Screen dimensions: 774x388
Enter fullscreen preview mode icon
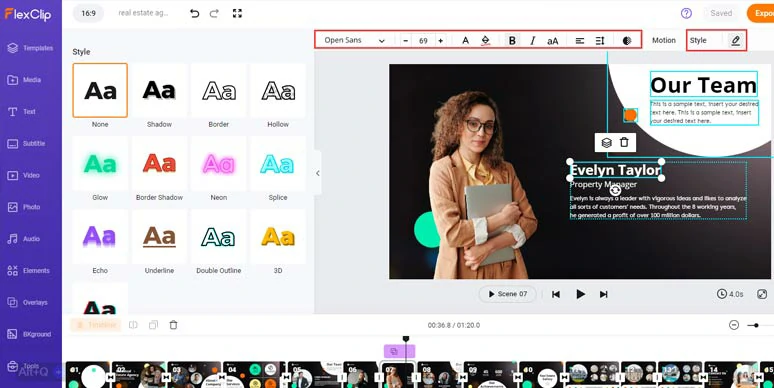tap(237, 13)
